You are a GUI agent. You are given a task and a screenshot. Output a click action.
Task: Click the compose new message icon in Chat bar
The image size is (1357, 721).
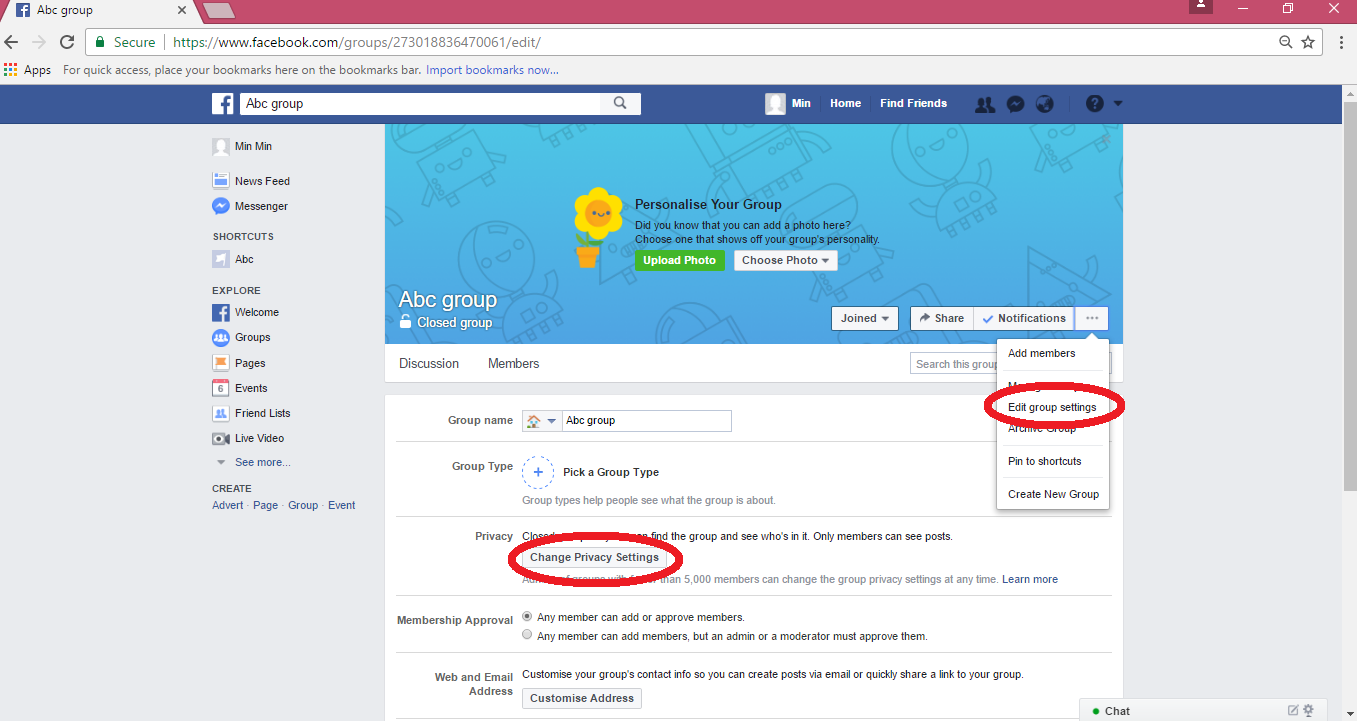(x=1293, y=711)
